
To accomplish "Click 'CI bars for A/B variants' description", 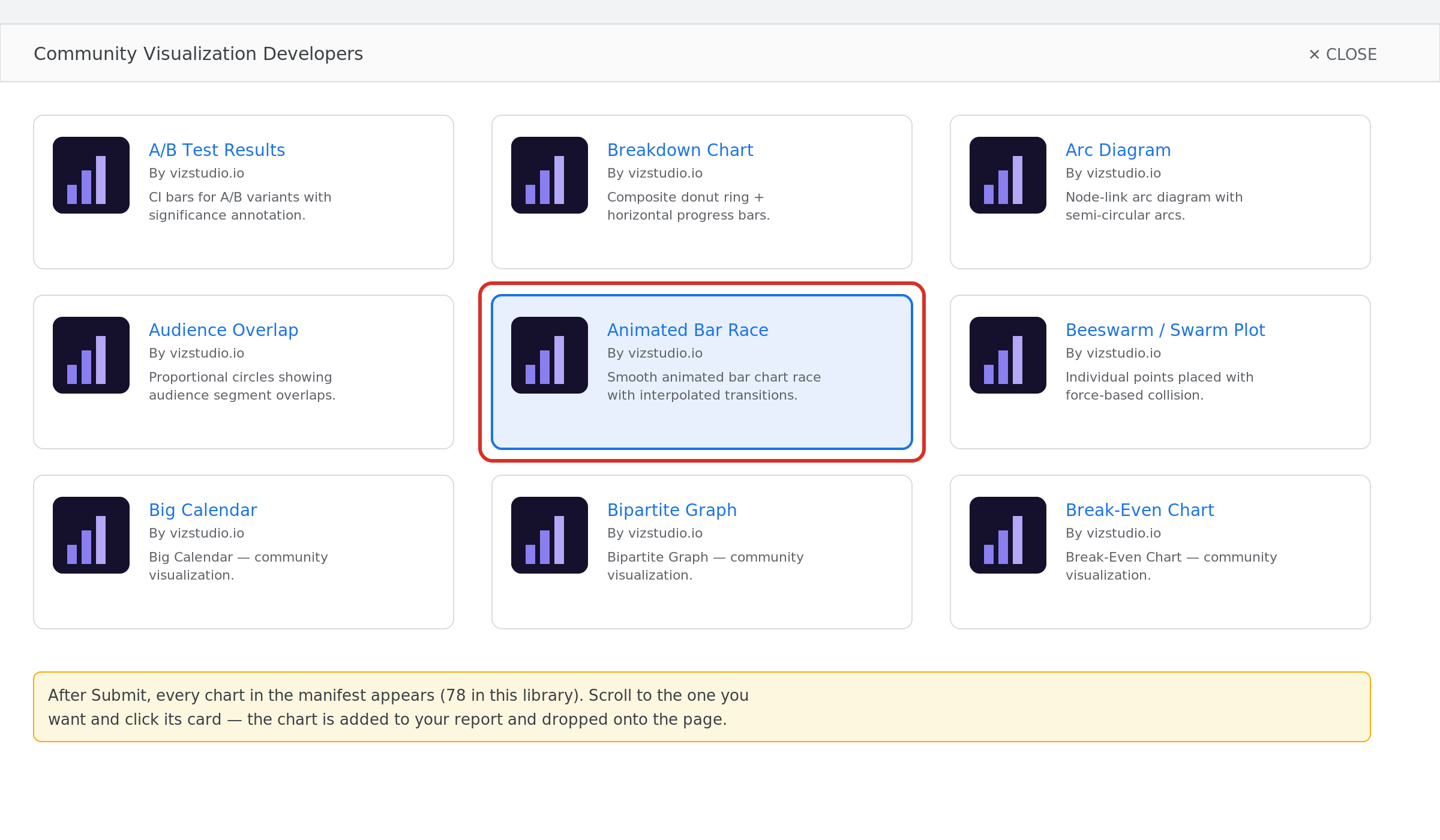I will point(240,206).
